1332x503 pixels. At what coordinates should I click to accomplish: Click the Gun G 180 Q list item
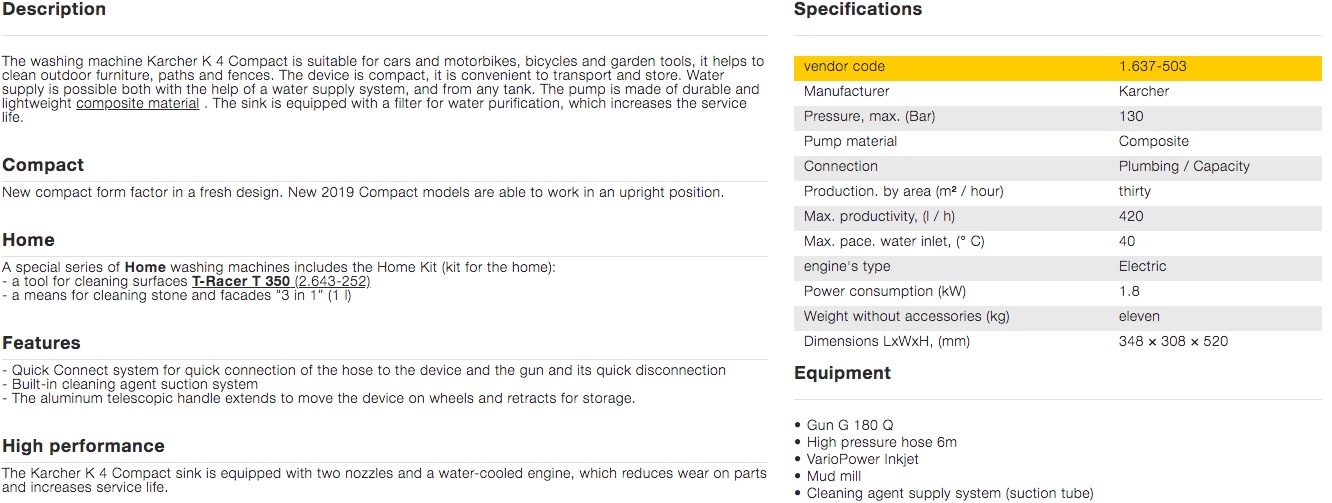pos(850,426)
